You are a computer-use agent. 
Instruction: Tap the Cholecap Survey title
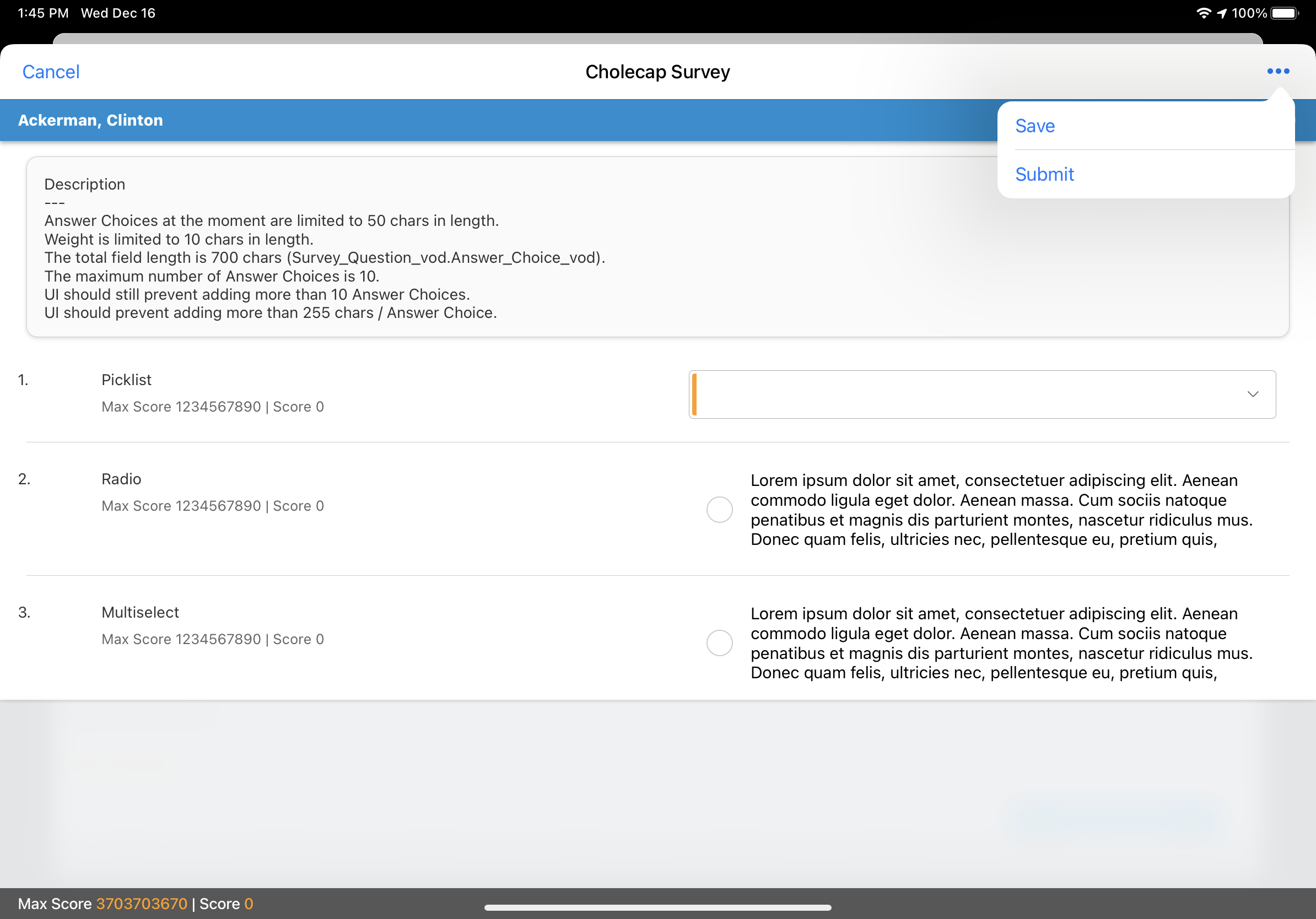[657, 72]
